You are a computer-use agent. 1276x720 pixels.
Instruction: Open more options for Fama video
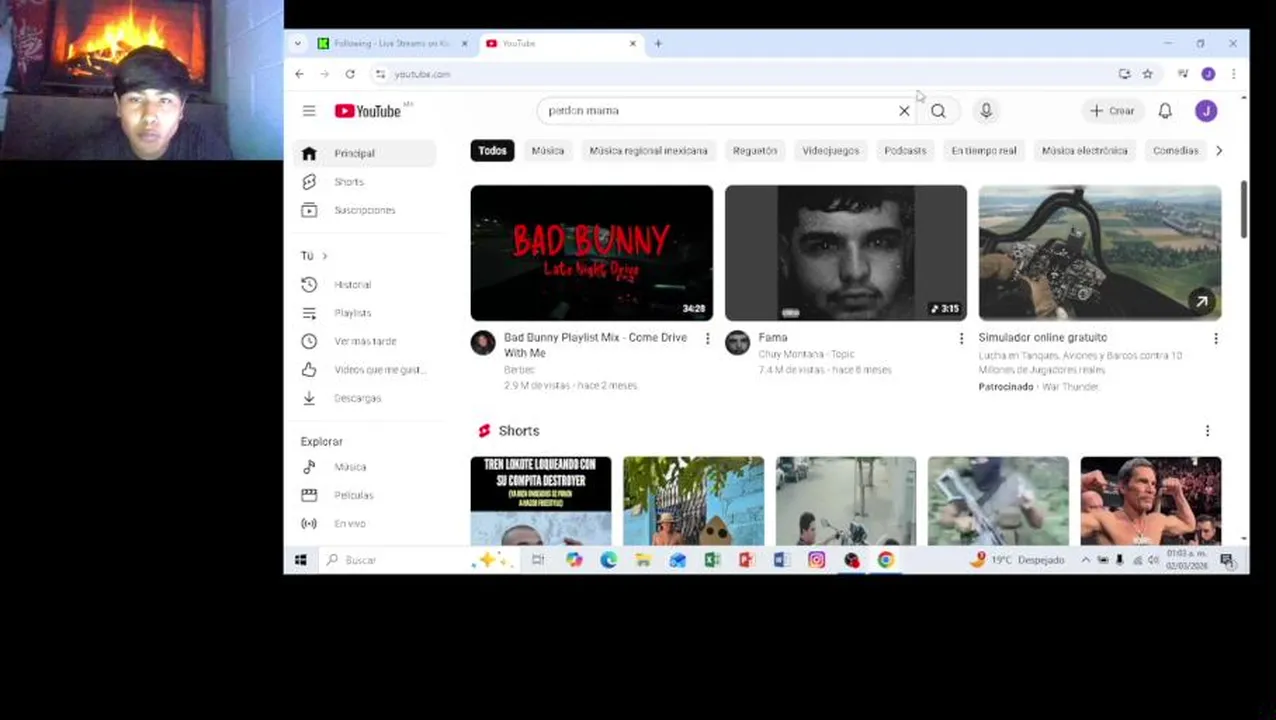(x=961, y=339)
